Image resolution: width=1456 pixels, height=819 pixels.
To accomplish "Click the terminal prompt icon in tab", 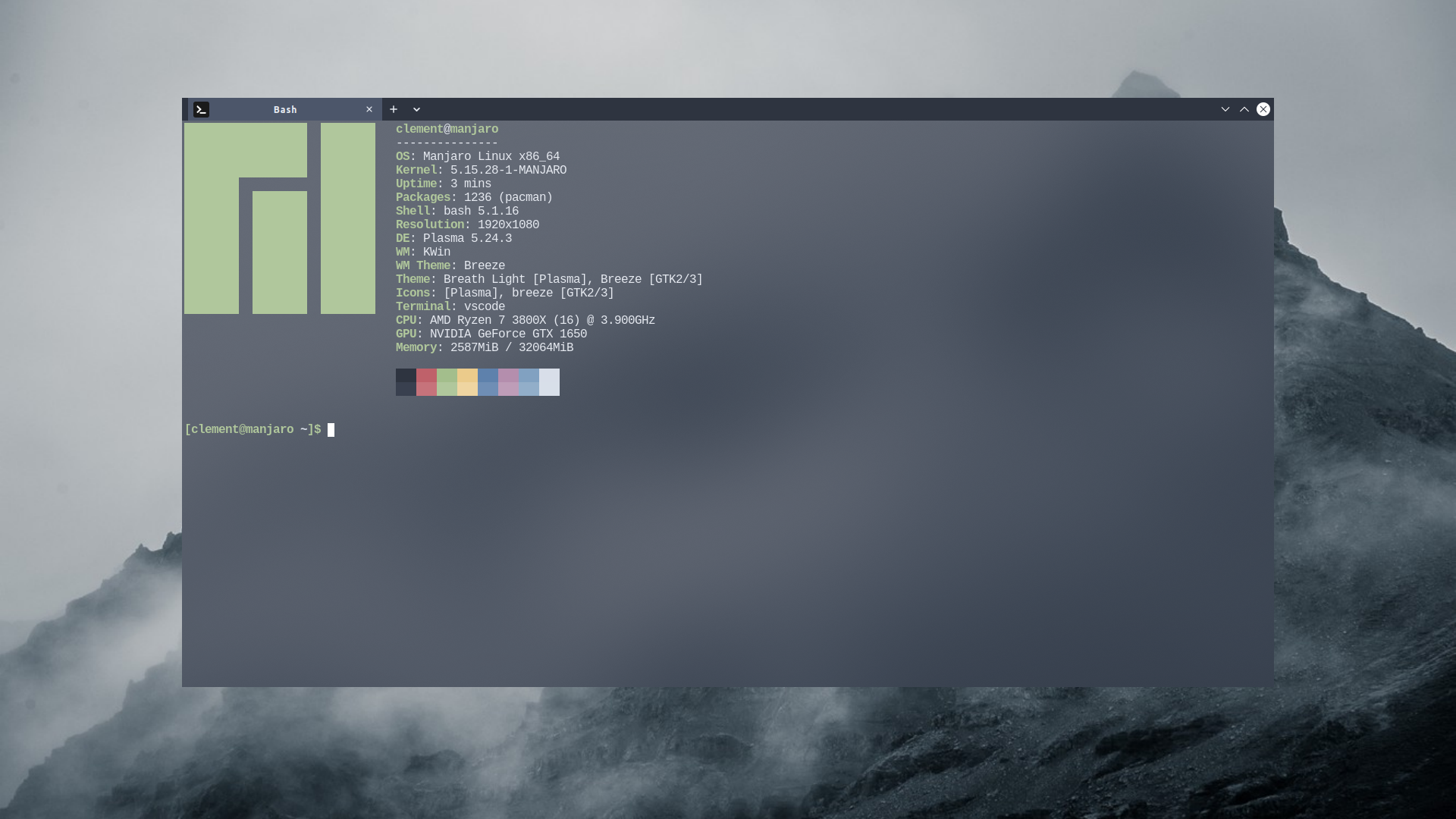I will pyautogui.click(x=201, y=109).
